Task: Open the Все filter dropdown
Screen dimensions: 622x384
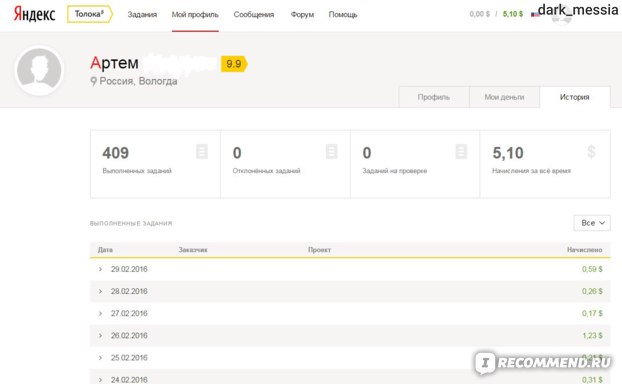Action: coord(592,223)
